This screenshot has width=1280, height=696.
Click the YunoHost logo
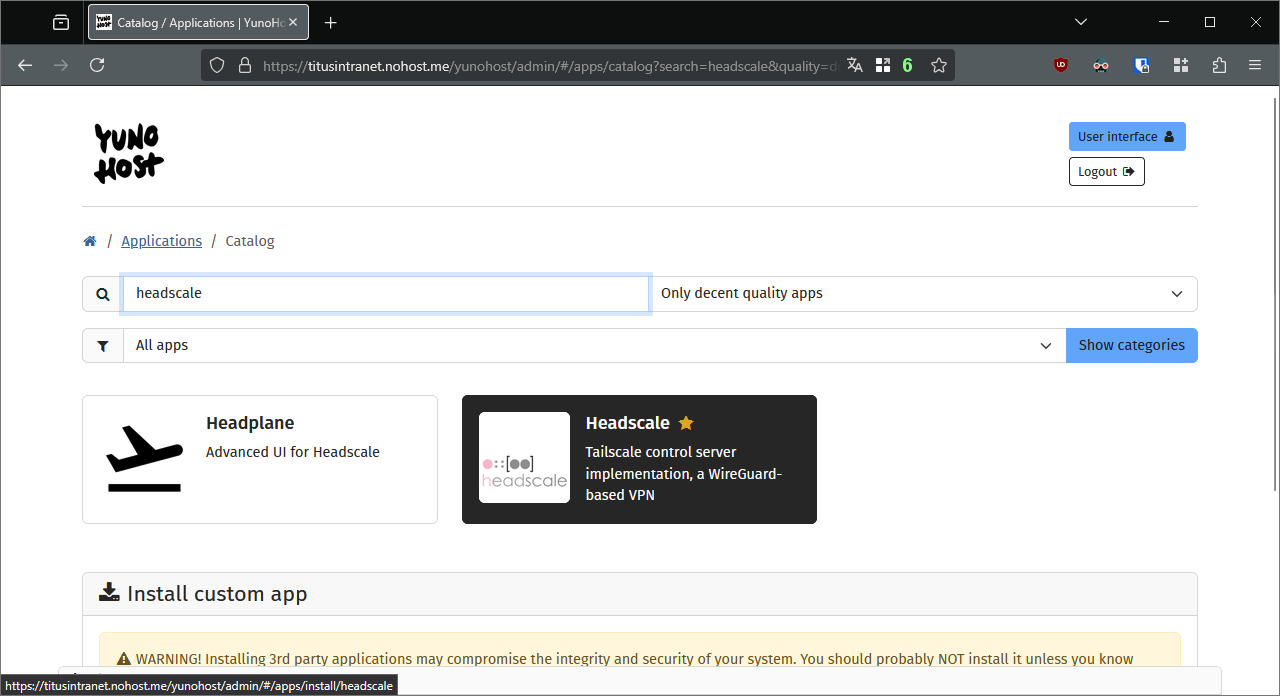pos(129,153)
